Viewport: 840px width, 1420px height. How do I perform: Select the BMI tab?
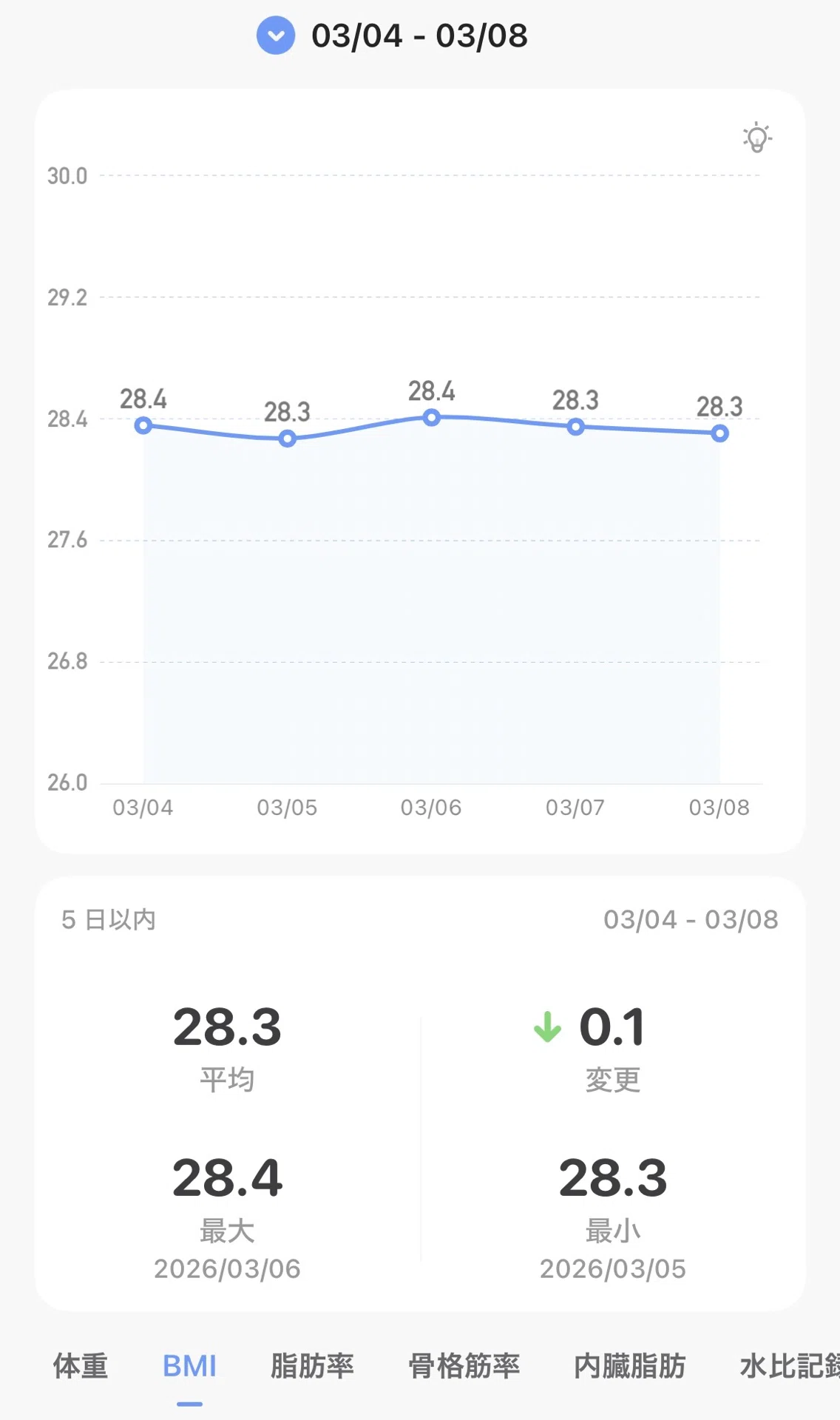coord(189,1366)
